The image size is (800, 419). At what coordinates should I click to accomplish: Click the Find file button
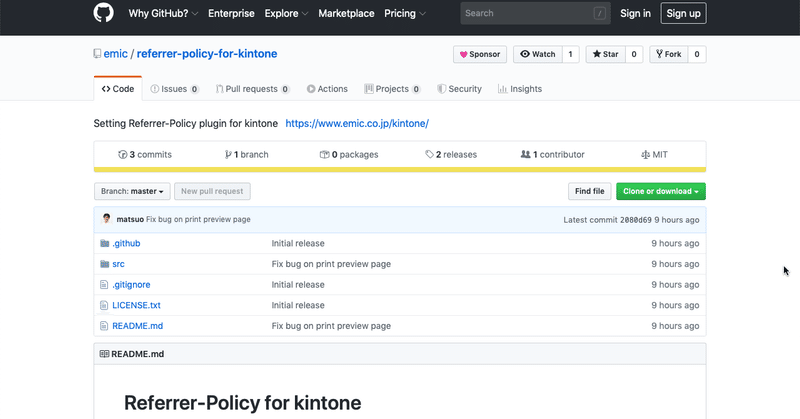pyautogui.click(x=589, y=191)
